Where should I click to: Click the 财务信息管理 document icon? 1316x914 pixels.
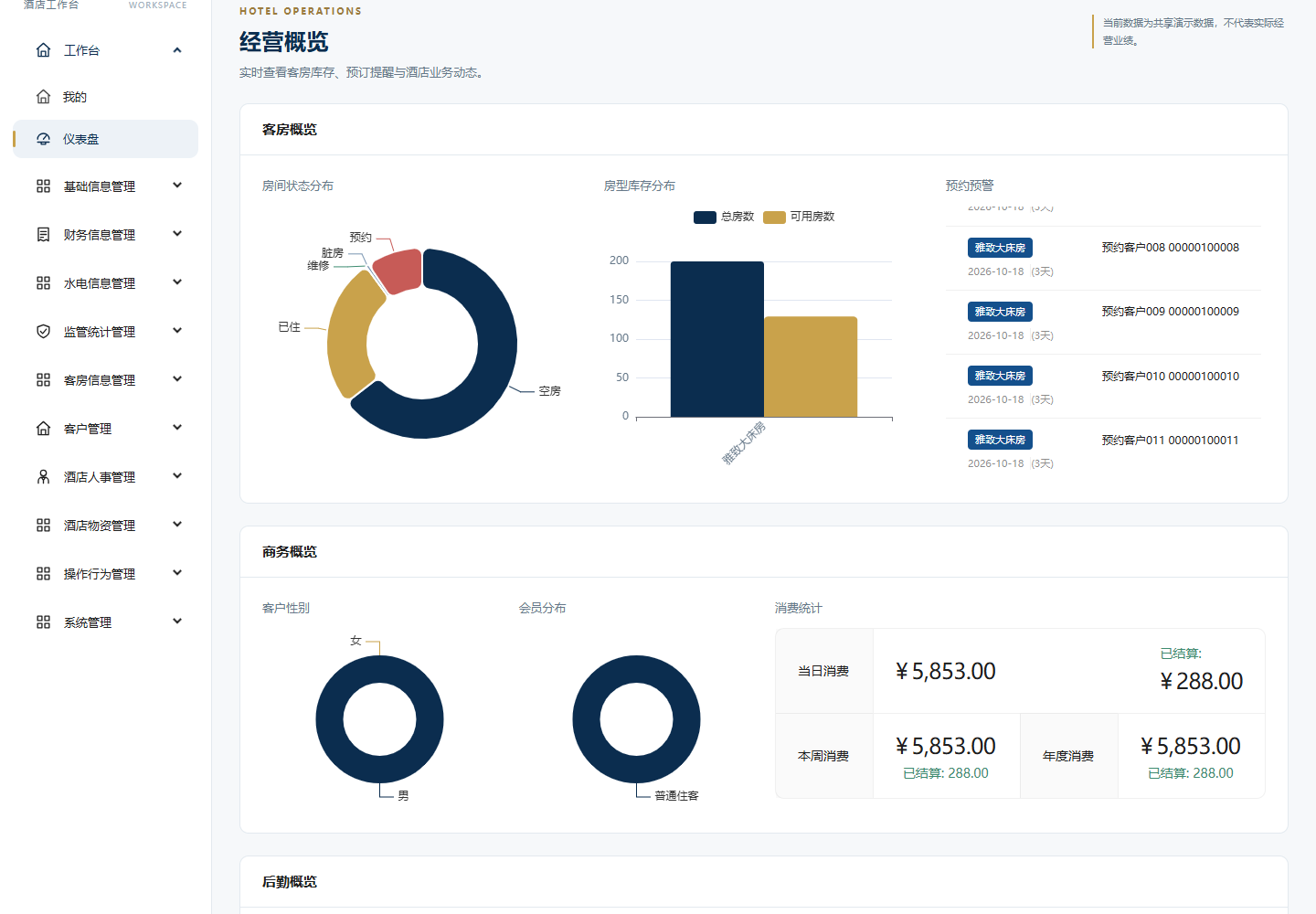(x=43, y=235)
